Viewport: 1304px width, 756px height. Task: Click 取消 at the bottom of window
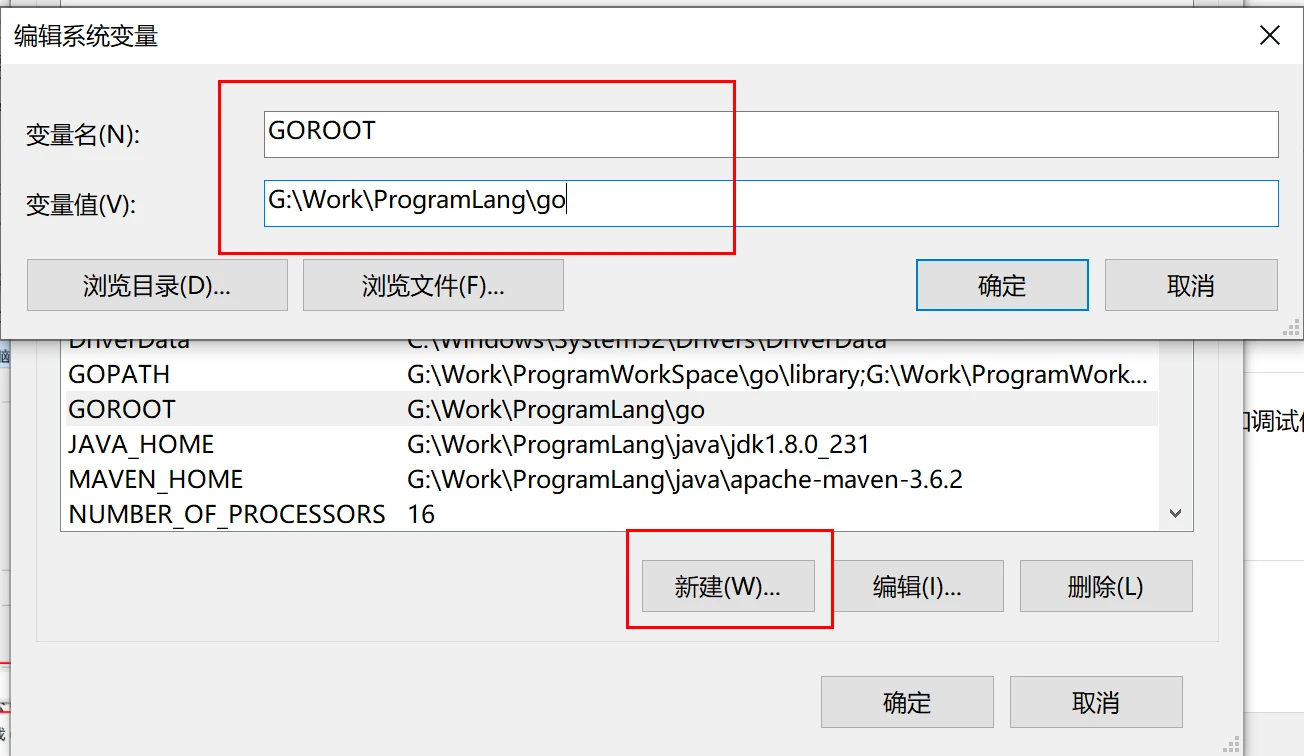1094,701
